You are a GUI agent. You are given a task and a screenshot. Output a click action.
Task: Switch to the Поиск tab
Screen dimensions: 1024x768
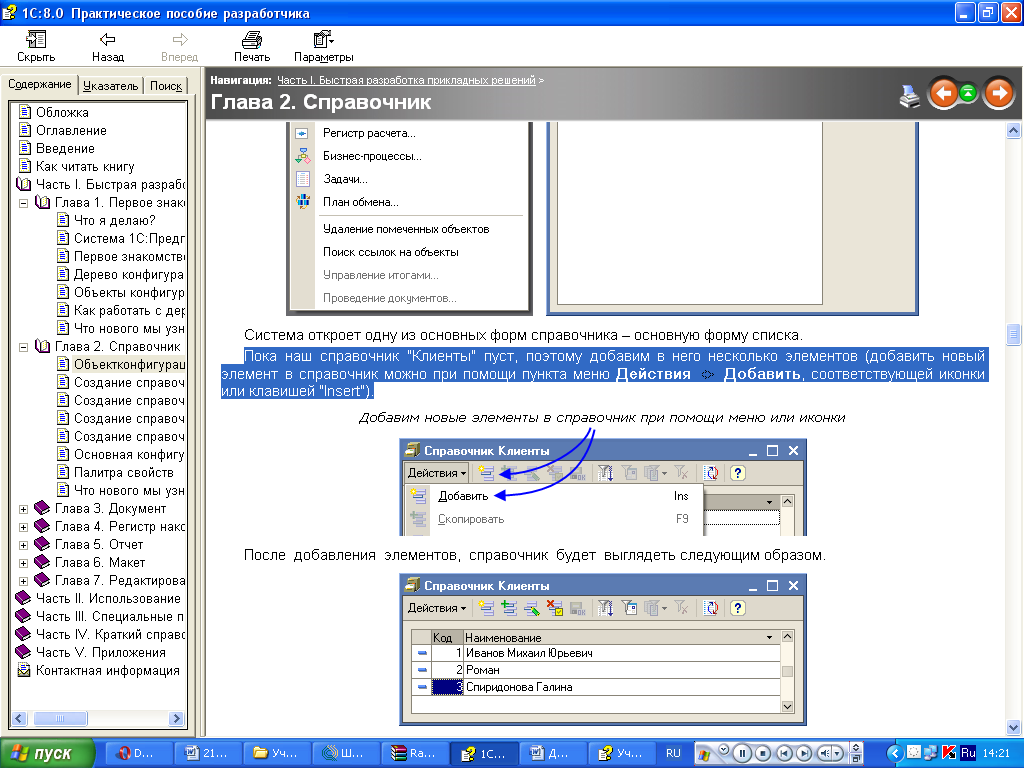(166, 86)
